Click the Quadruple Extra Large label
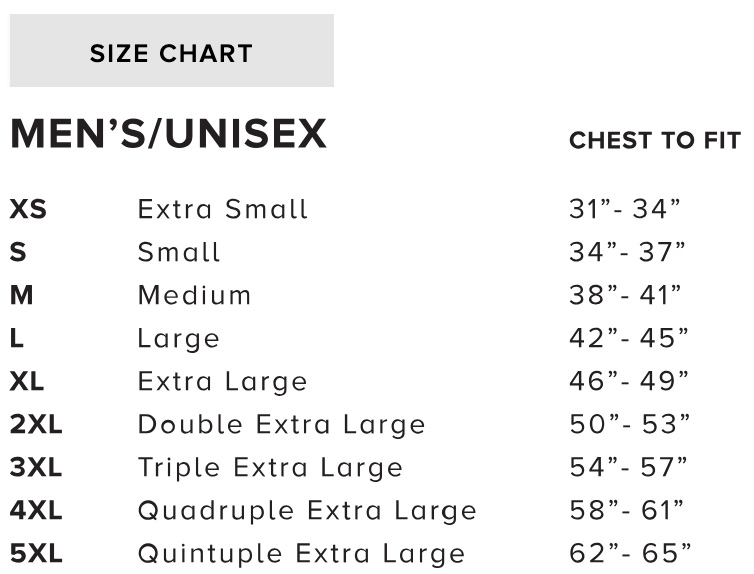This screenshot has height=574, width=754. 307,511
